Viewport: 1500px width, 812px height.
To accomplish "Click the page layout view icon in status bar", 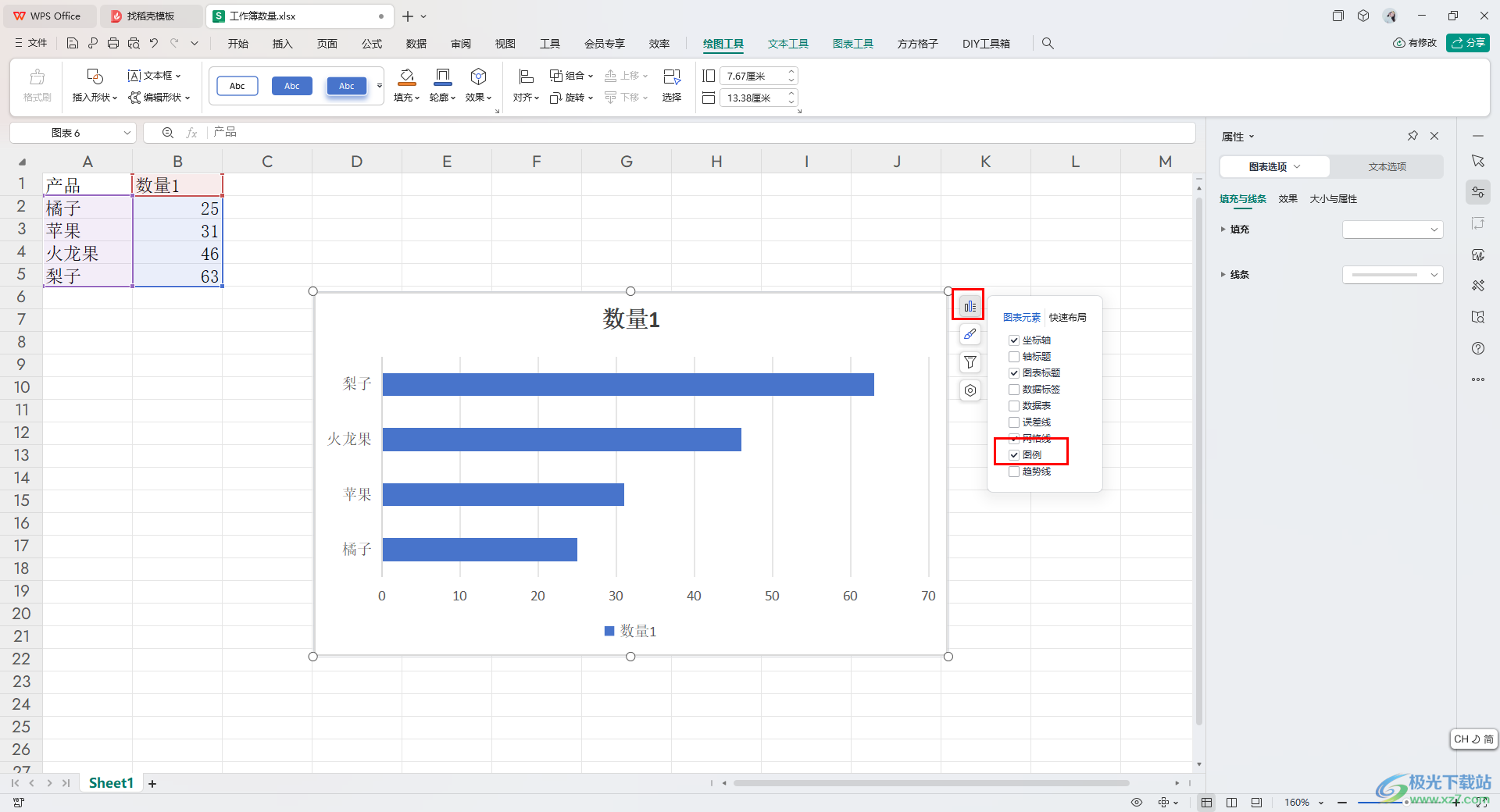I will click(1232, 803).
